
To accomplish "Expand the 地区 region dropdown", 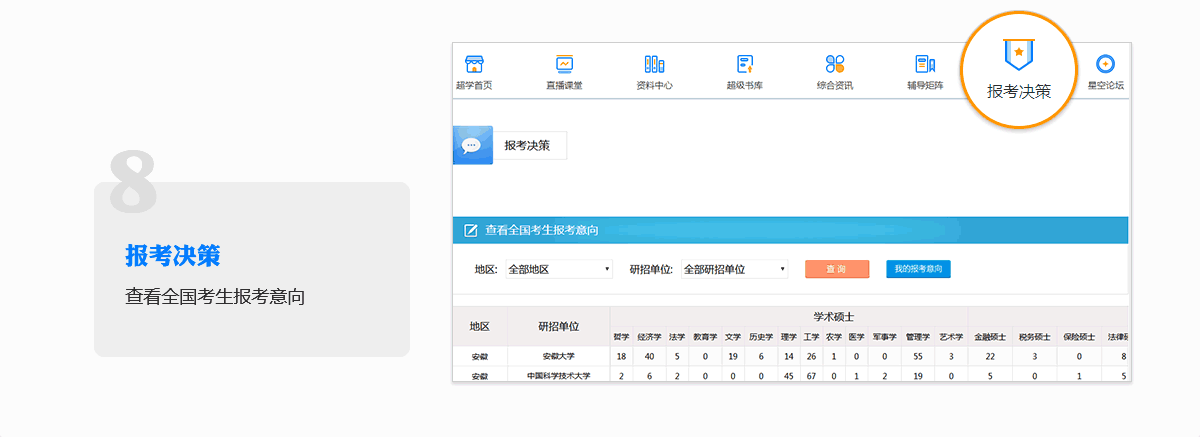I will point(558,269).
